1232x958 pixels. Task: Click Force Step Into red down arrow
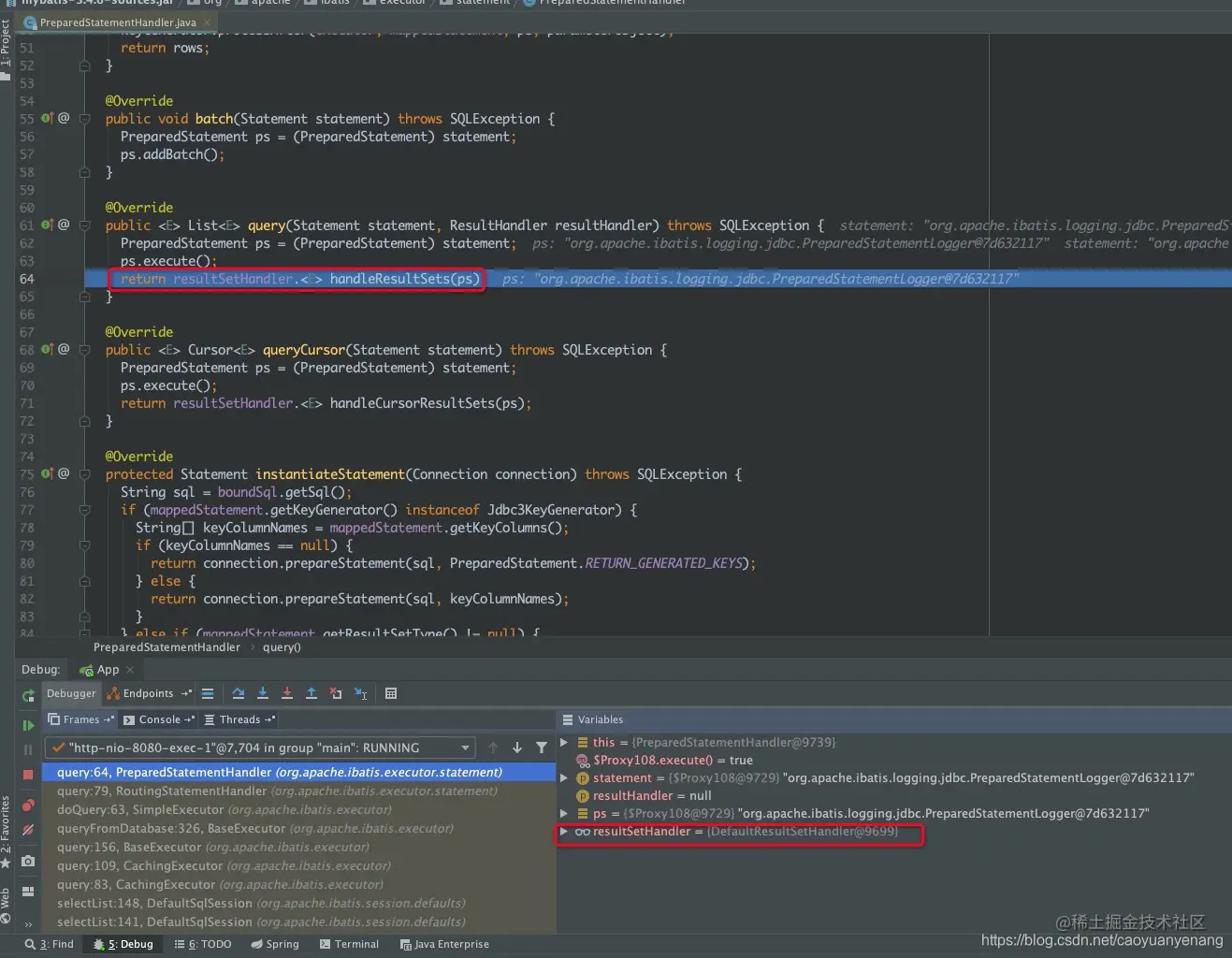pyautogui.click(x=287, y=693)
